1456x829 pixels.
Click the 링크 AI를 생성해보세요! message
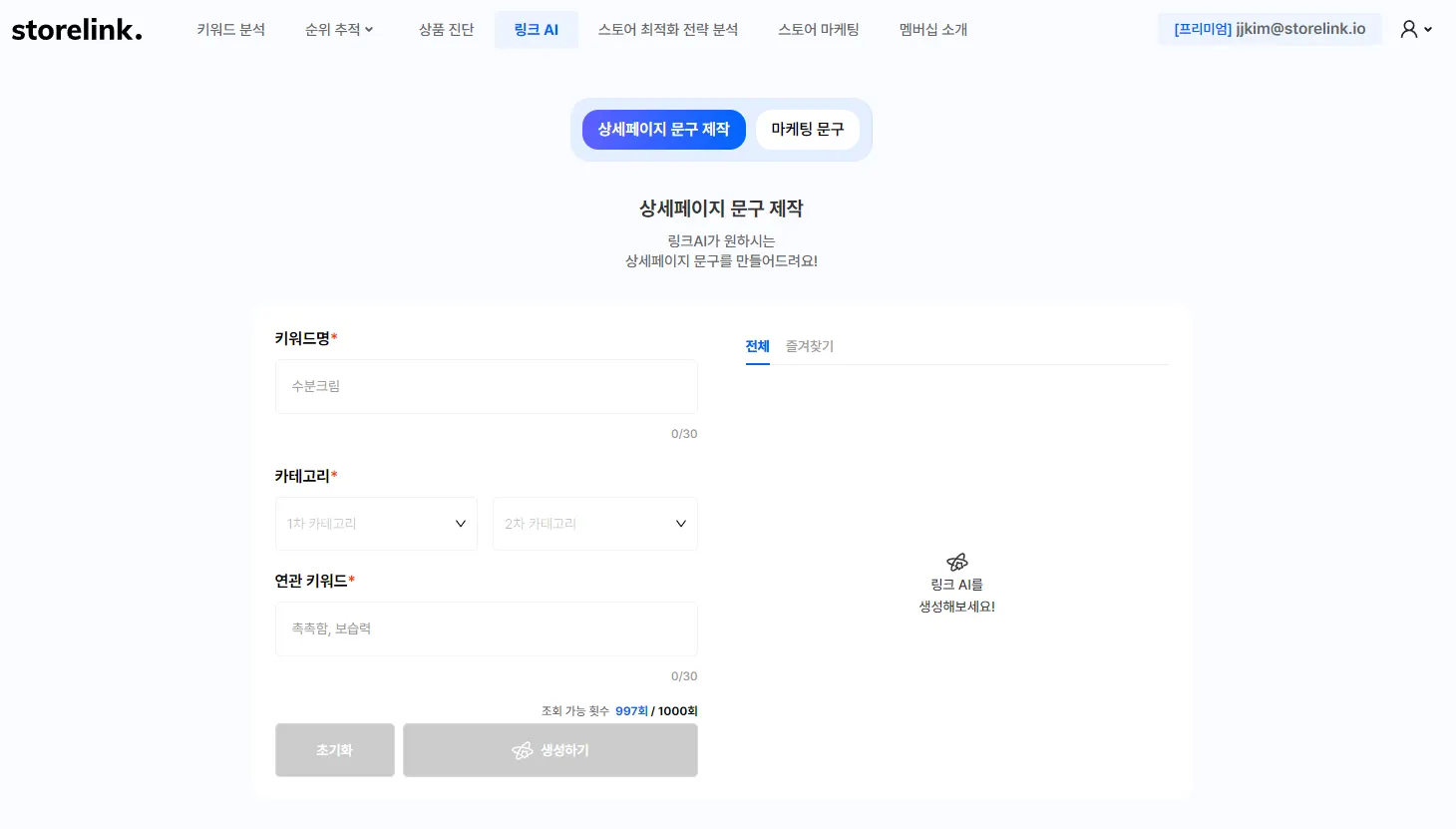tap(957, 596)
